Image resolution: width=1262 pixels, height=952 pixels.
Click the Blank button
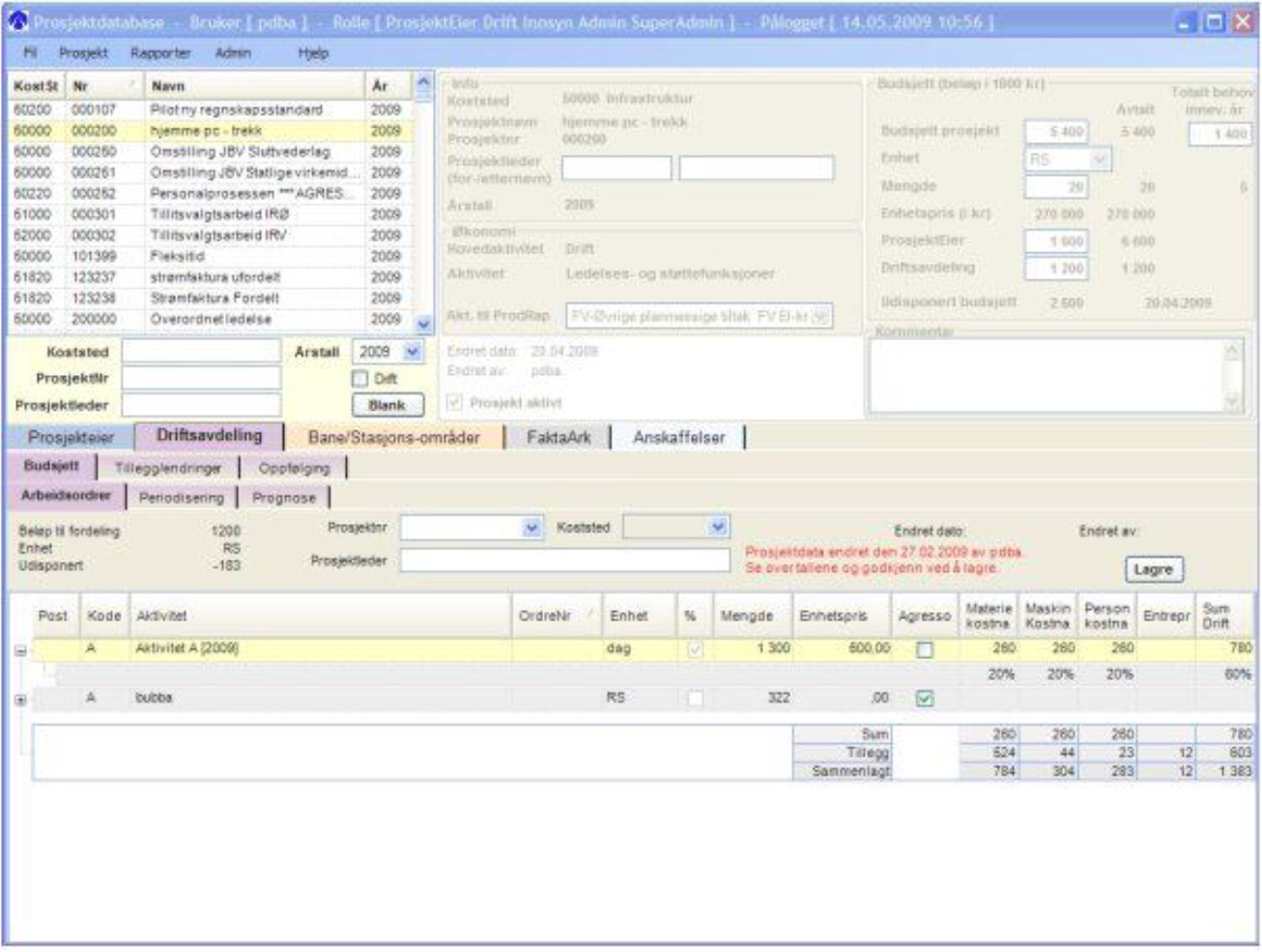pos(387,405)
